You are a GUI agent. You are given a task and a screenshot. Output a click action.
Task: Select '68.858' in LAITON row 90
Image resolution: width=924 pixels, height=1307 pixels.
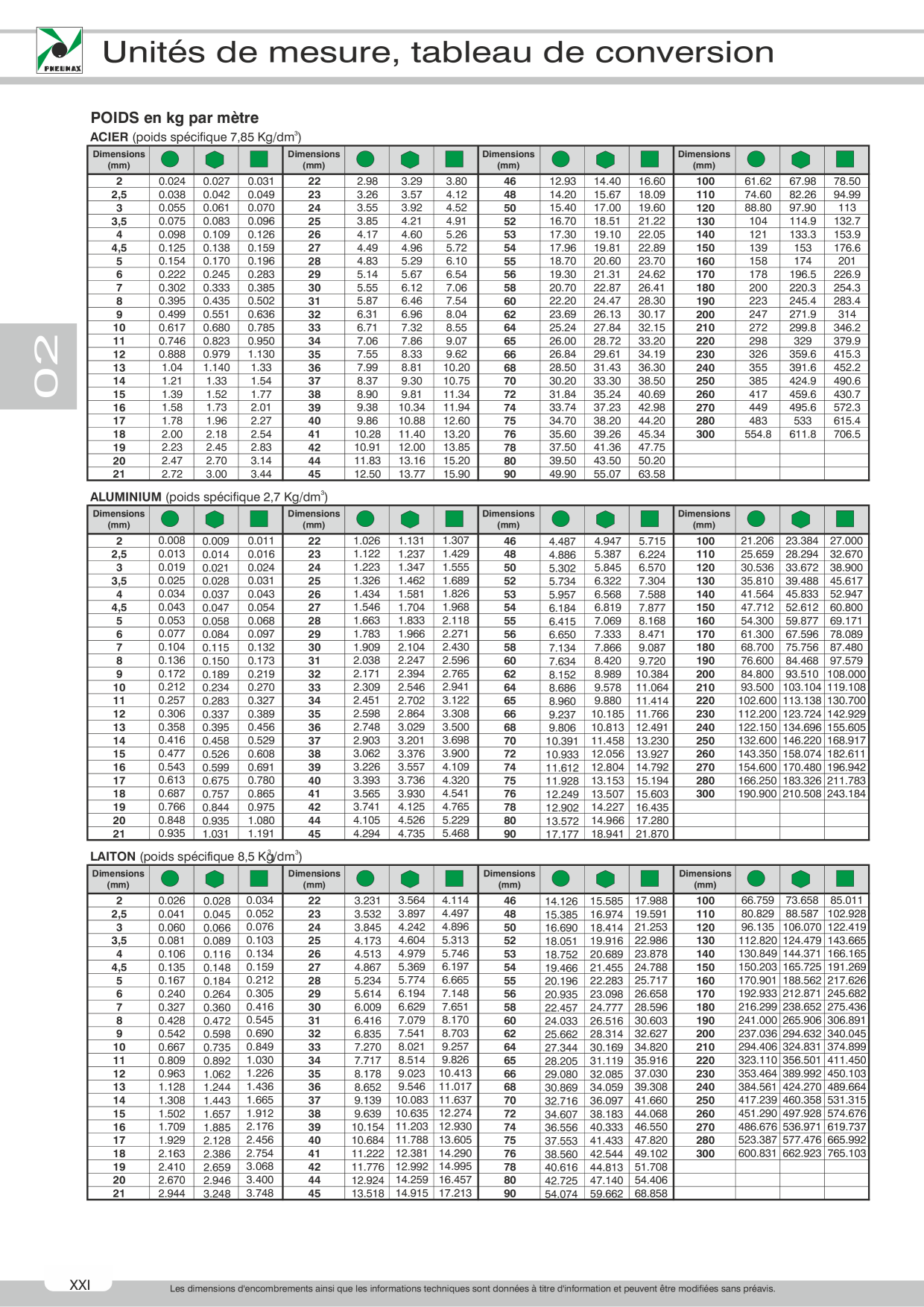pyautogui.click(x=651, y=1194)
